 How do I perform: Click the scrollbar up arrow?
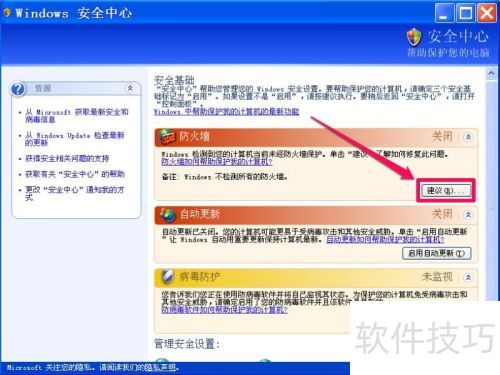(491, 73)
